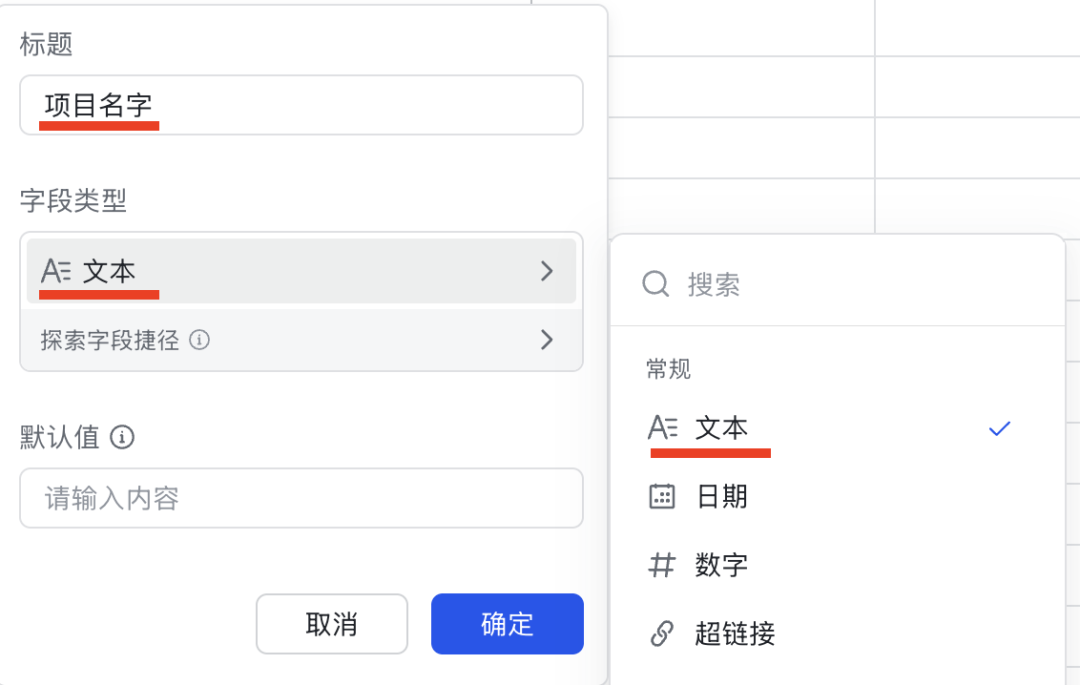Click the hash icon for 数字 type
Screen dimensions: 1080x685
(x=662, y=565)
